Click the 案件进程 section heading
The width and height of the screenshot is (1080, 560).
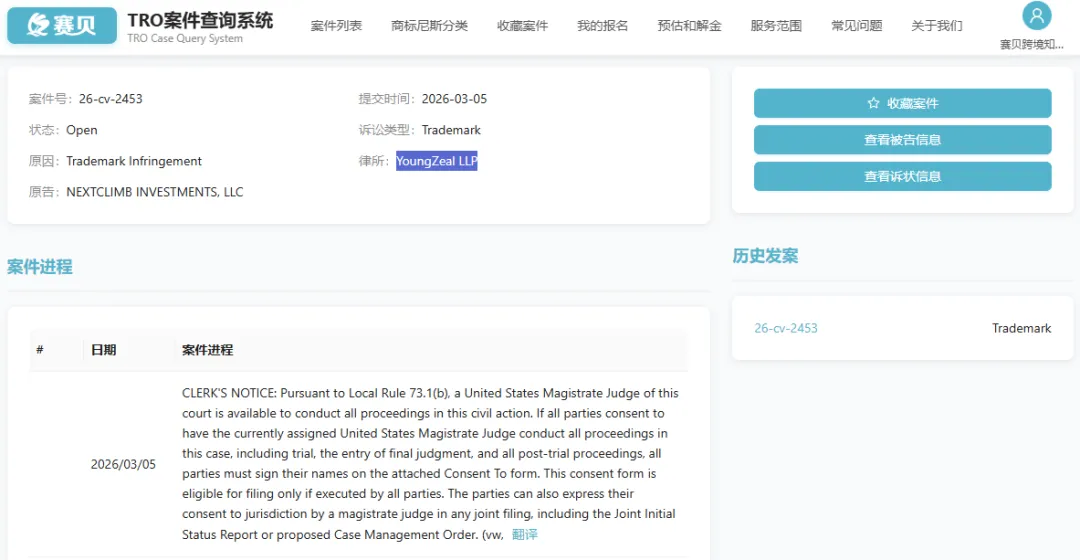[40, 267]
